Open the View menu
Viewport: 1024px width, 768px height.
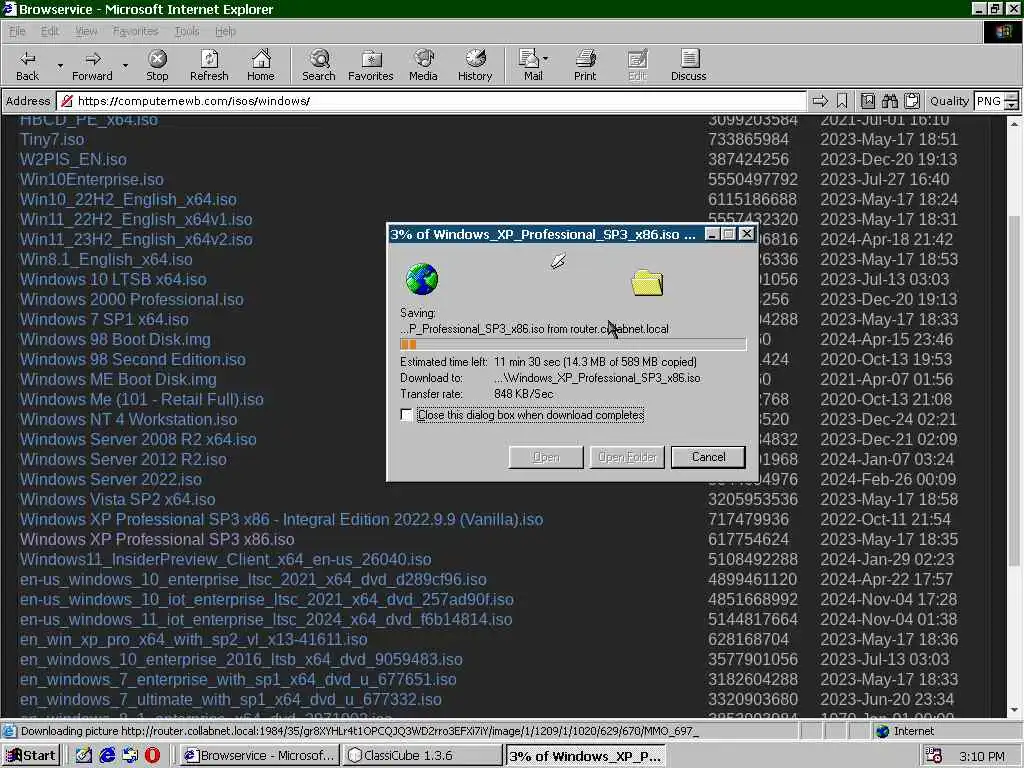click(x=86, y=31)
